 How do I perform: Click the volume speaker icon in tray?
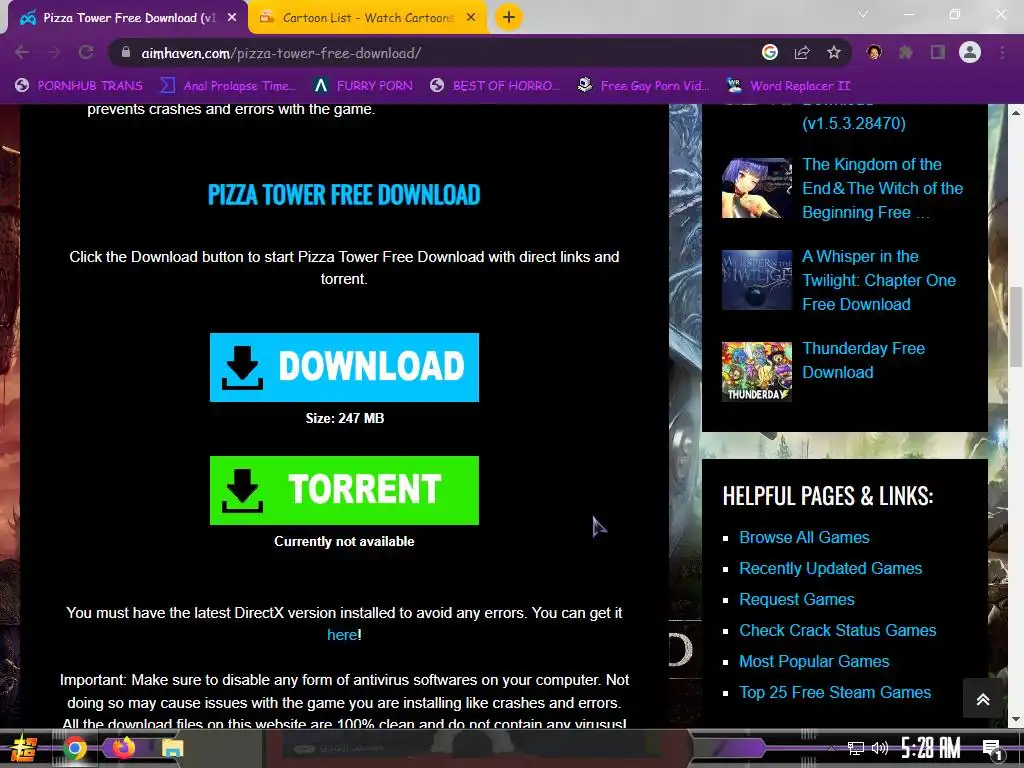[880, 748]
